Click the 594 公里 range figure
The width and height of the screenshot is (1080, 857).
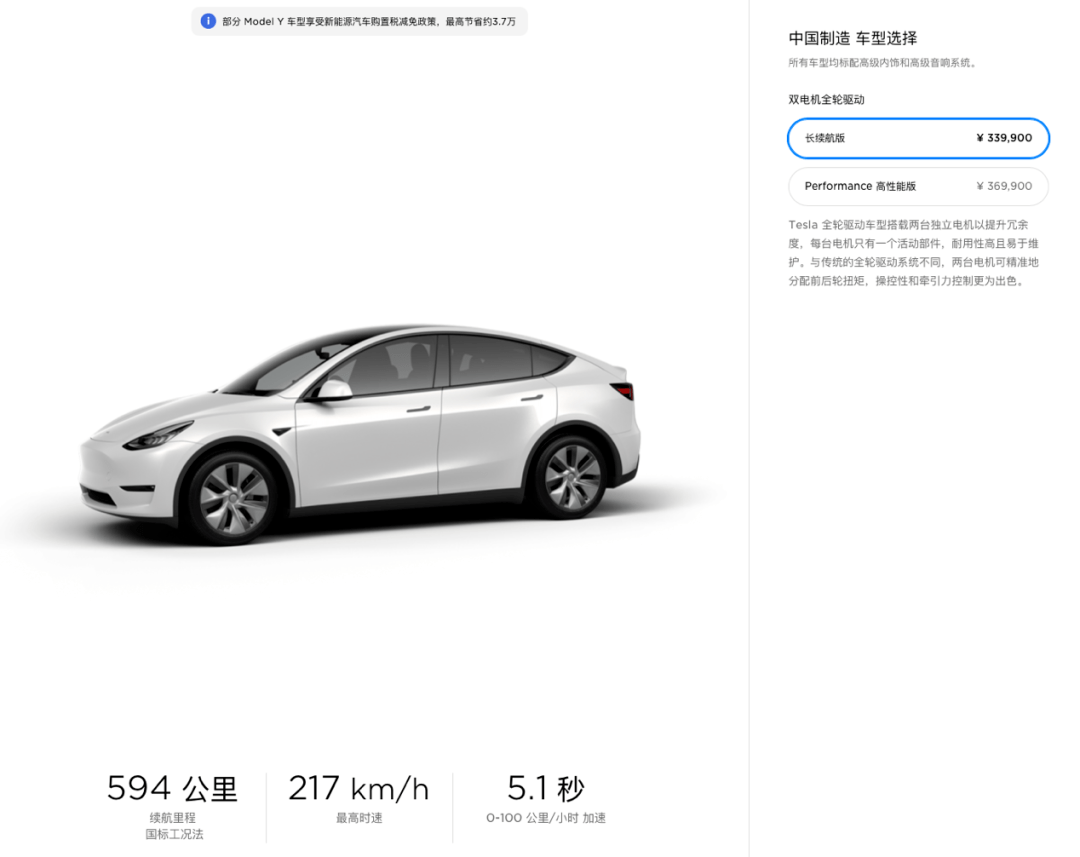pyautogui.click(x=172, y=788)
